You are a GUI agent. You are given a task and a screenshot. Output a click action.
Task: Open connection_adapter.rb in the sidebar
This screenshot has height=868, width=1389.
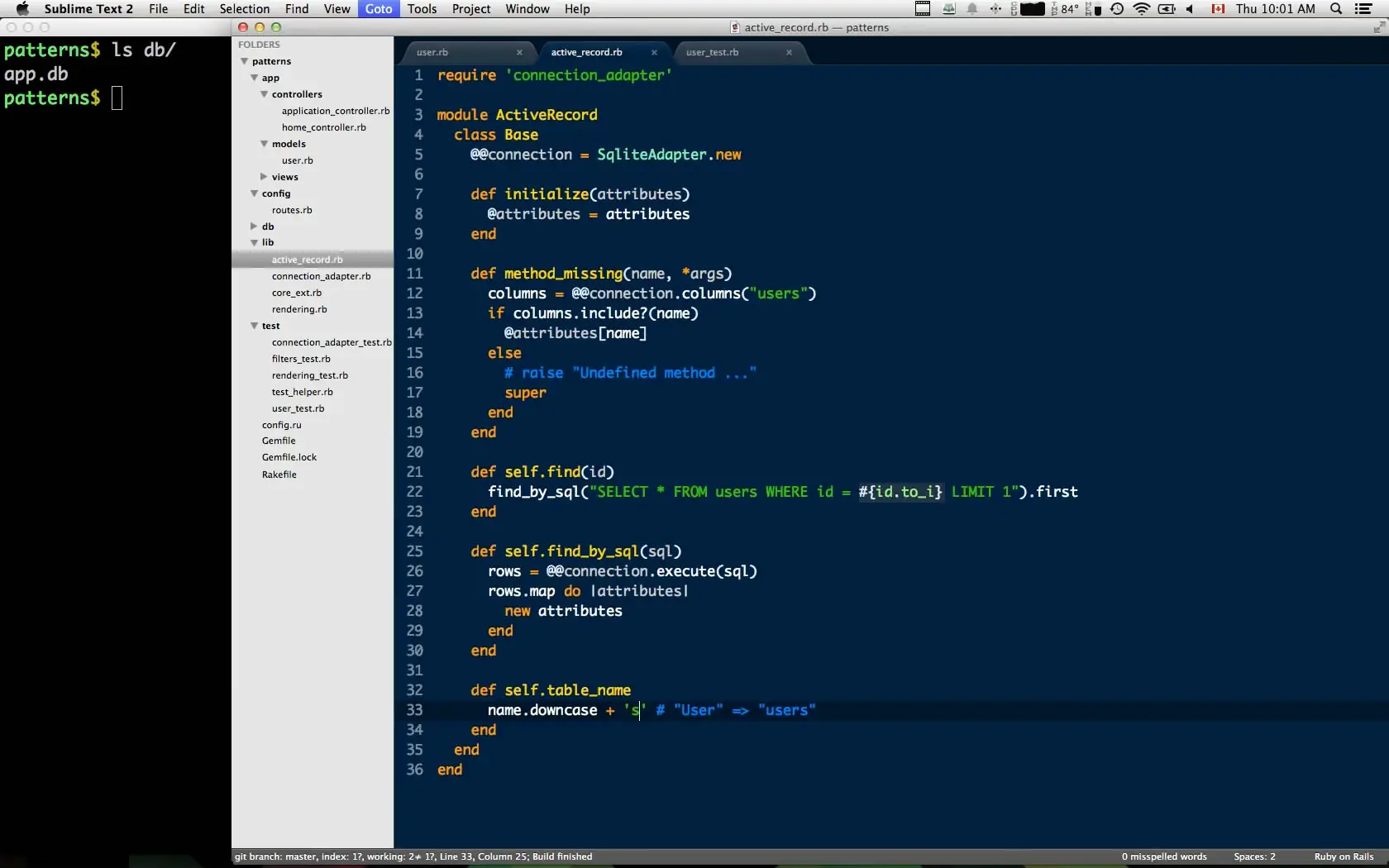coord(321,276)
